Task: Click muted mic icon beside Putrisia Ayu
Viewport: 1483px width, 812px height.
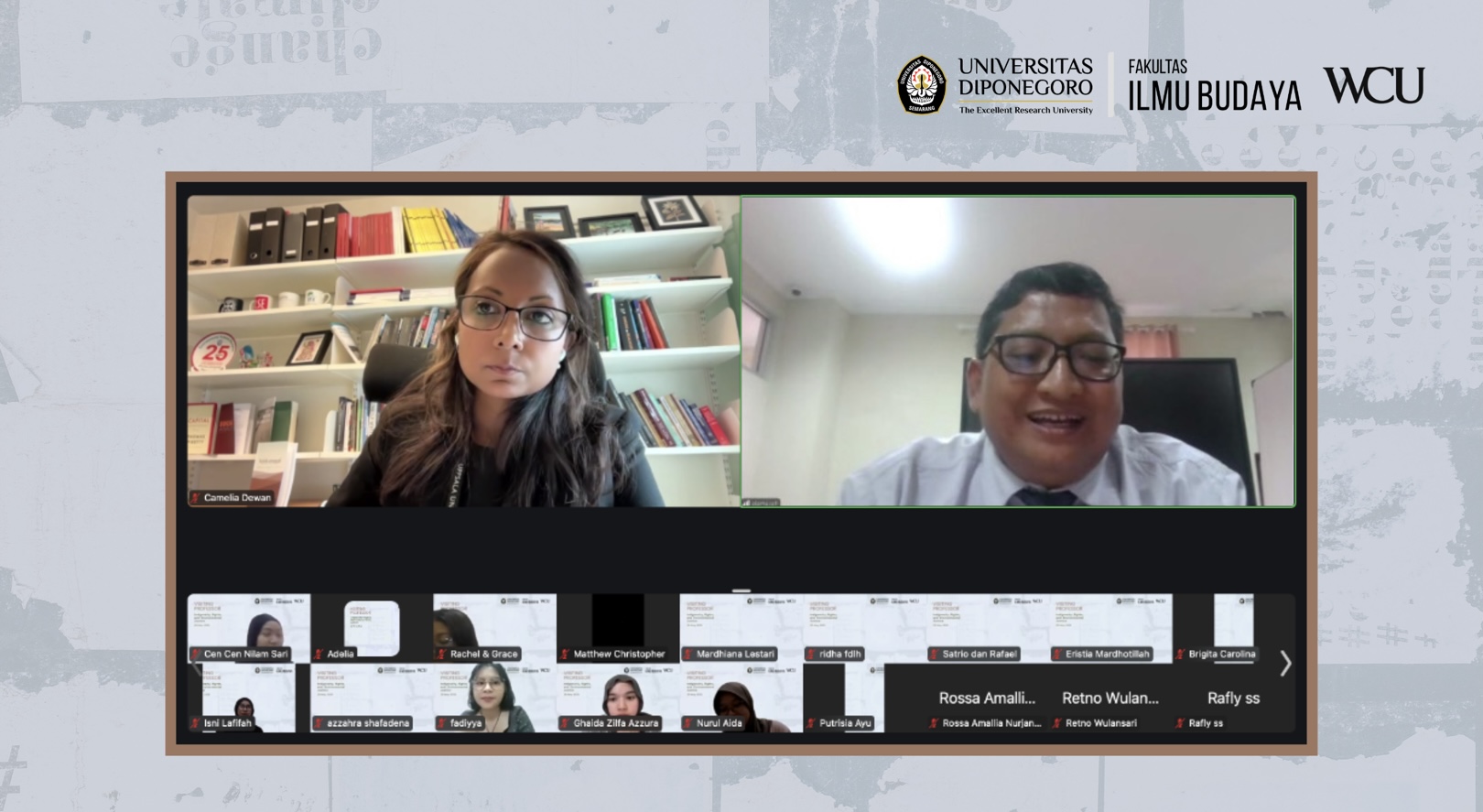Action: coord(811,723)
